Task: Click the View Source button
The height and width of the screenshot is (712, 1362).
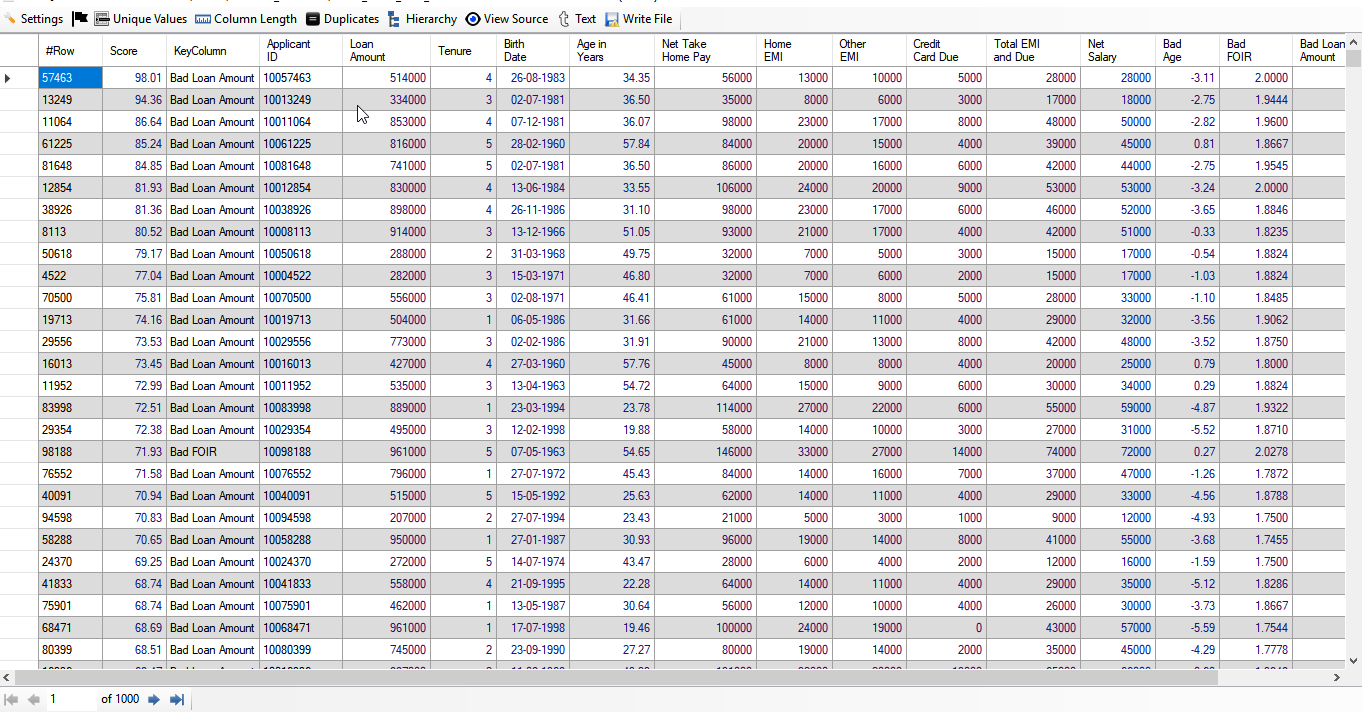Action: point(507,19)
